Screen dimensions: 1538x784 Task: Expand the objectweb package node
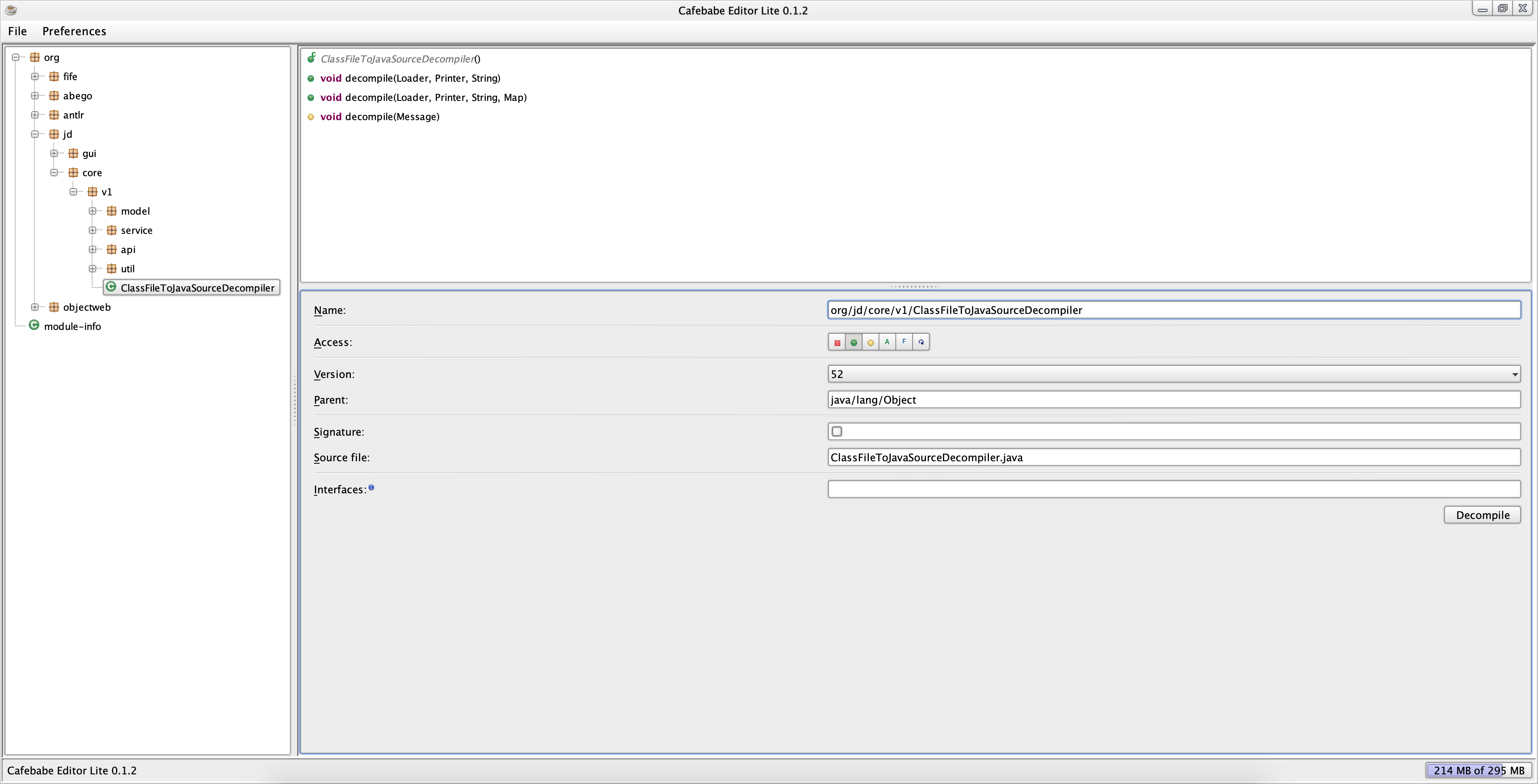[35, 307]
